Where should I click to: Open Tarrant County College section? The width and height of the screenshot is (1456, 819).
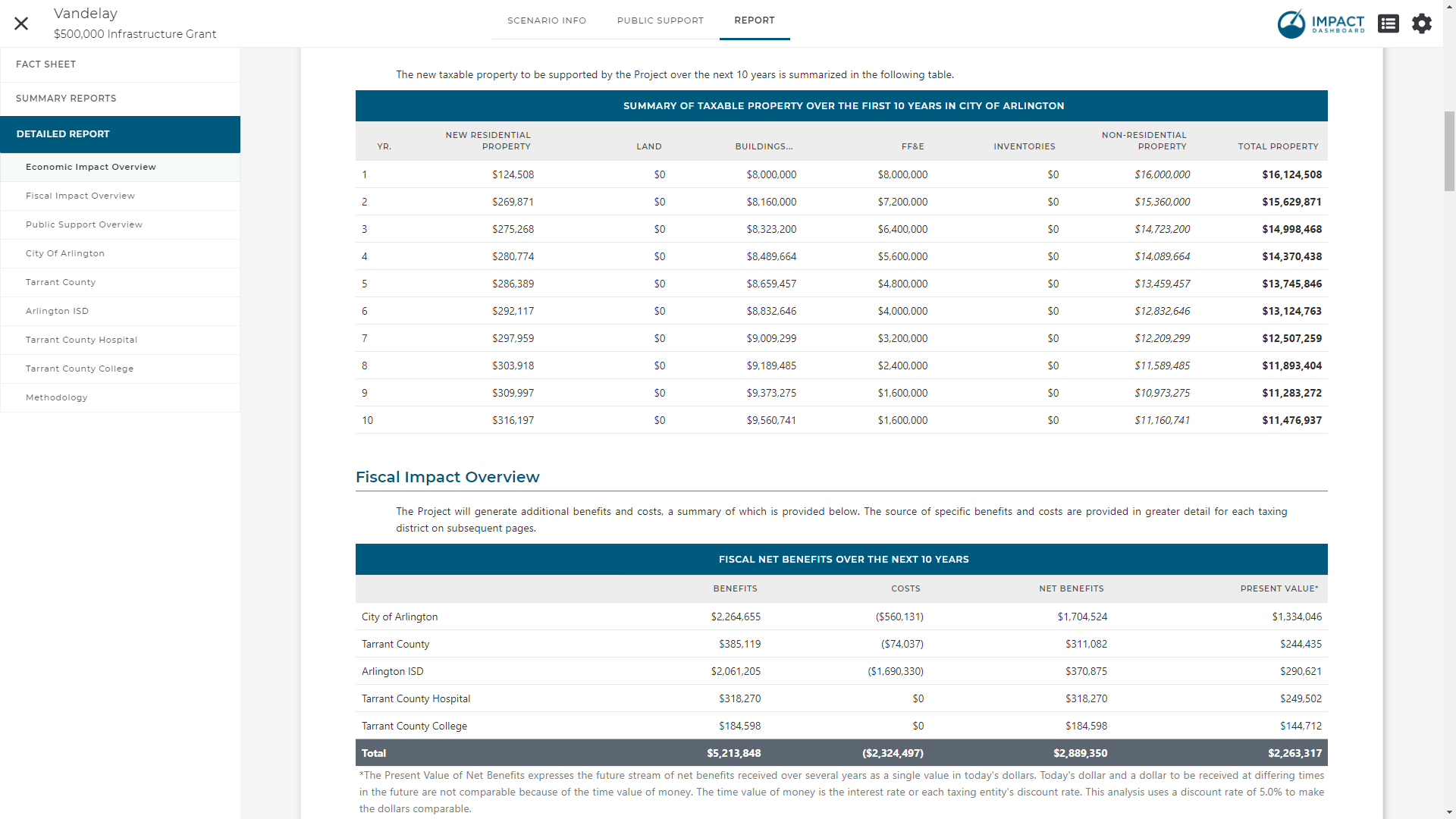click(80, 369)
